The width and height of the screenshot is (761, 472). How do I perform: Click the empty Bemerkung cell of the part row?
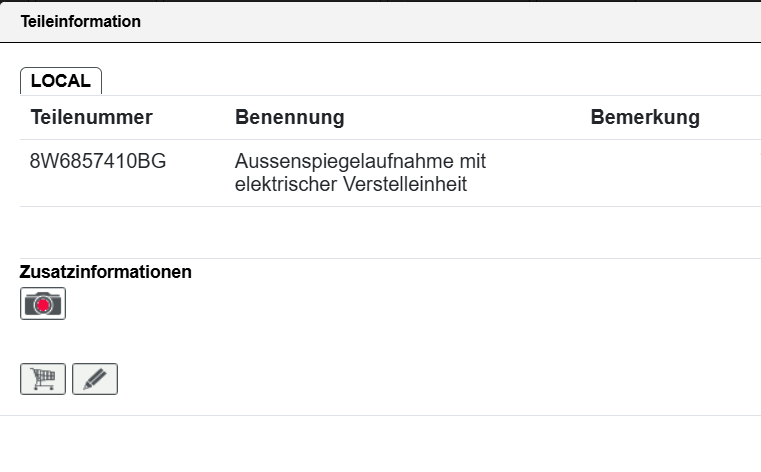(660, 172)
